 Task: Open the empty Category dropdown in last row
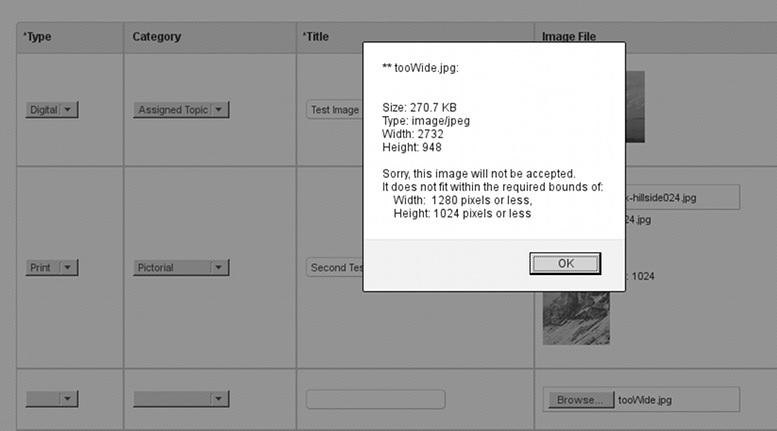click(x=181, y=399)
